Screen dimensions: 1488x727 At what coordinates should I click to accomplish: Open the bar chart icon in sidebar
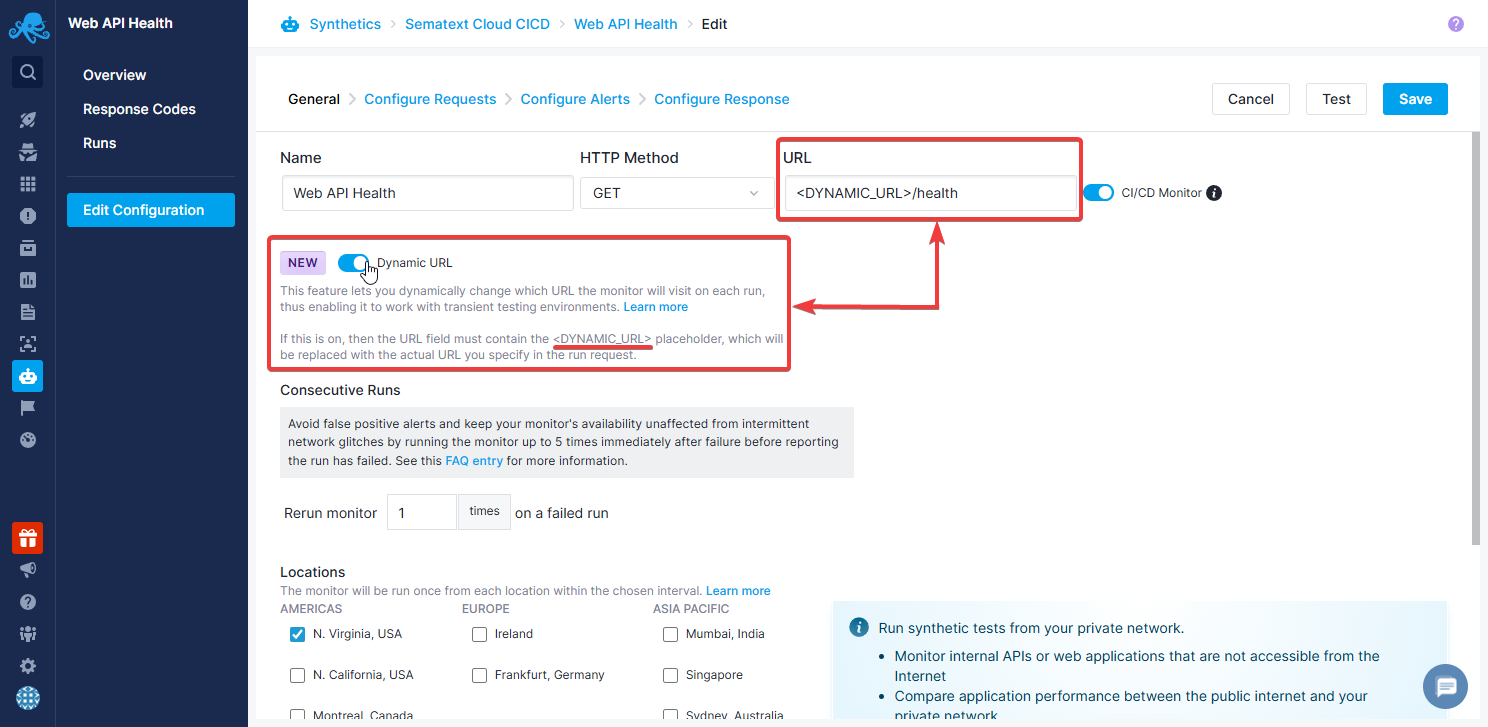tap(28, 280)
